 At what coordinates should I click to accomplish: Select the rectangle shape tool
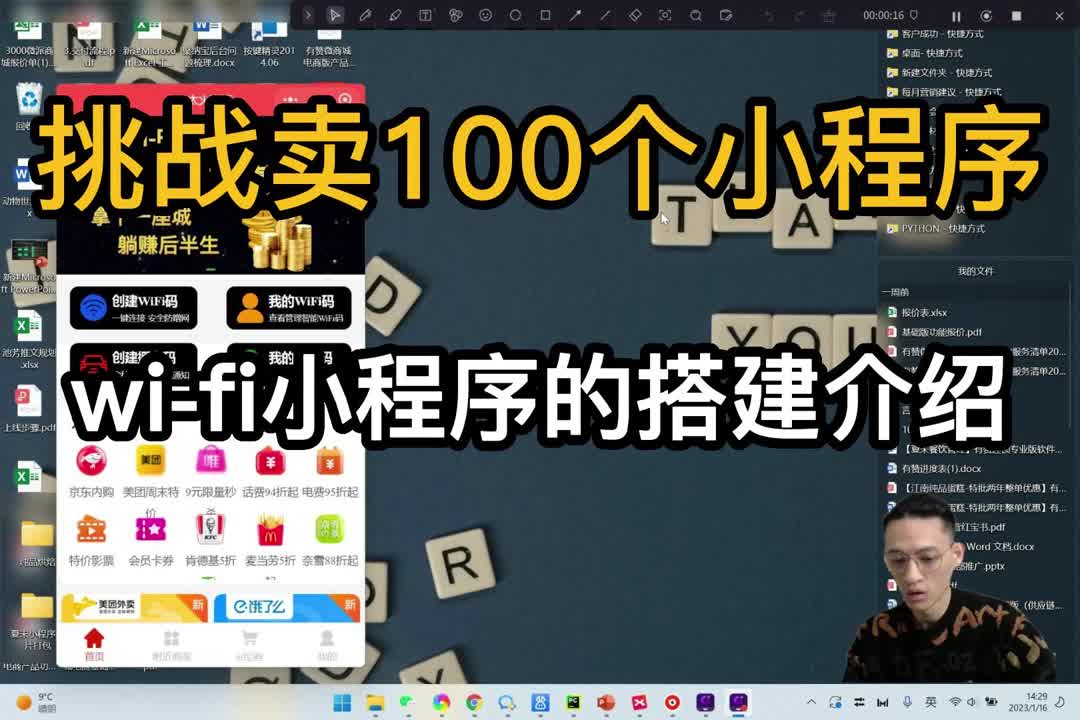545,15
